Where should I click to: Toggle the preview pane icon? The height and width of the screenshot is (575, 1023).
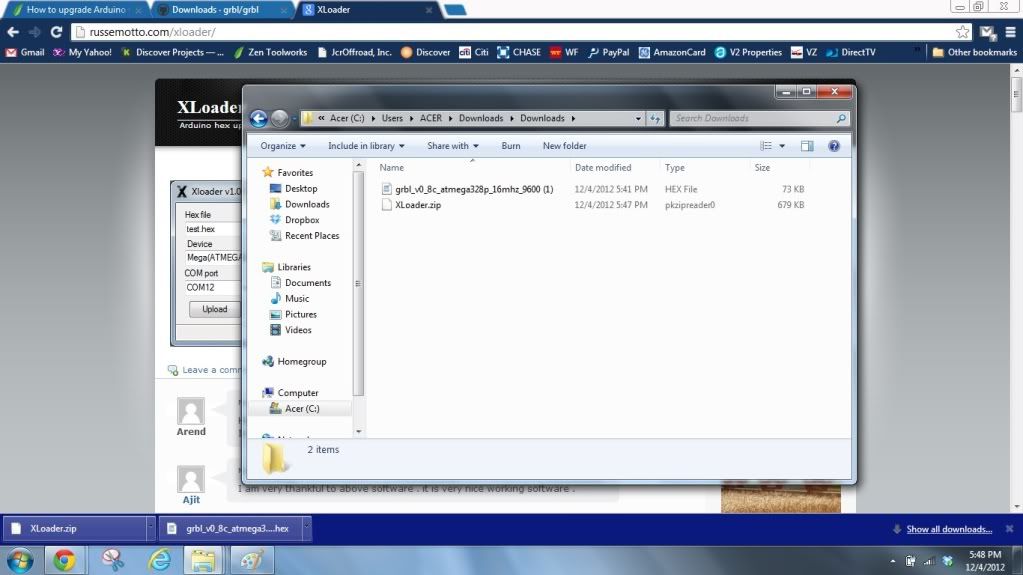(x=807, y=146)
